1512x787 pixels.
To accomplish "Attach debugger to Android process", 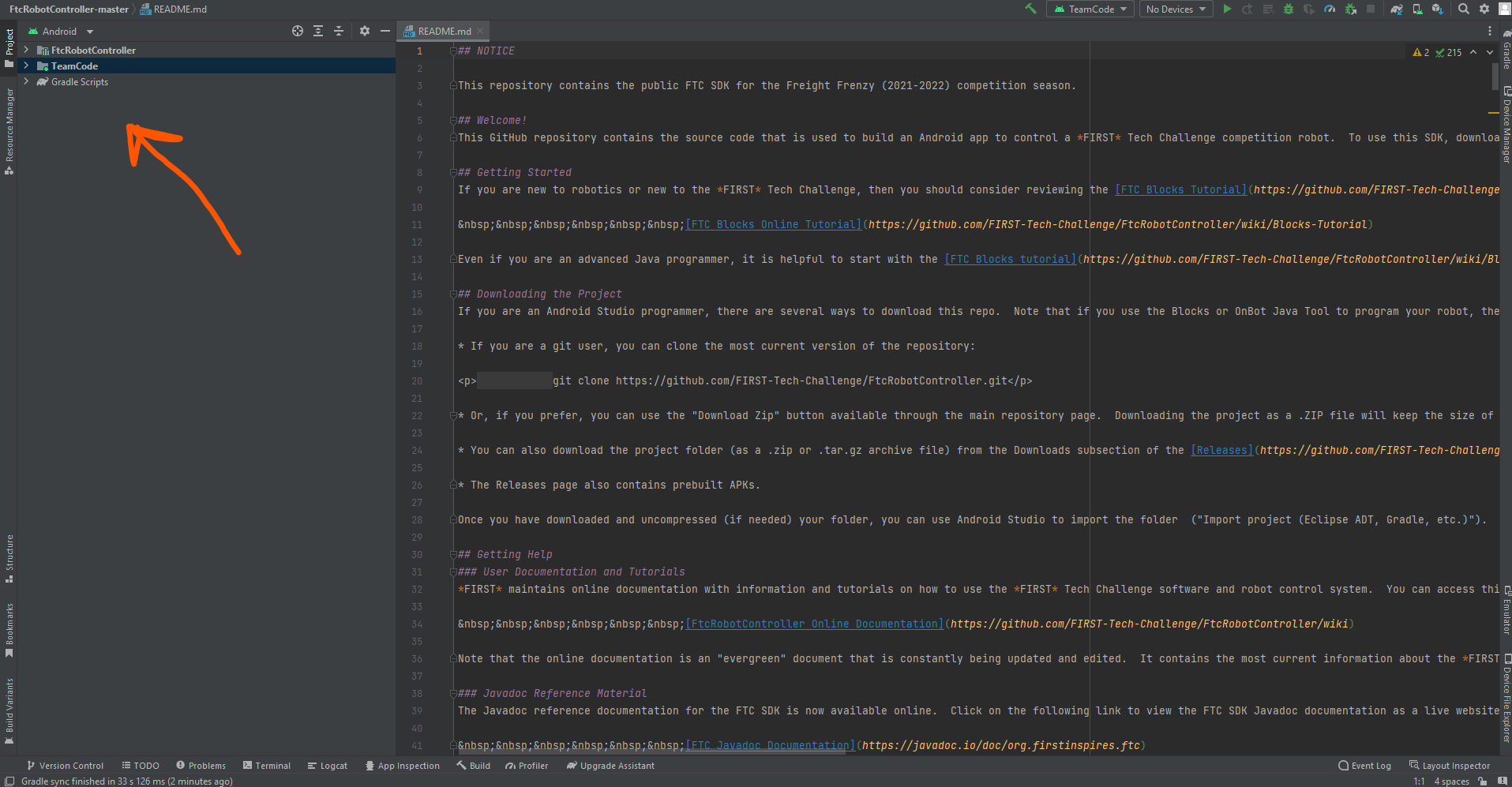I will coord(1351,9).
